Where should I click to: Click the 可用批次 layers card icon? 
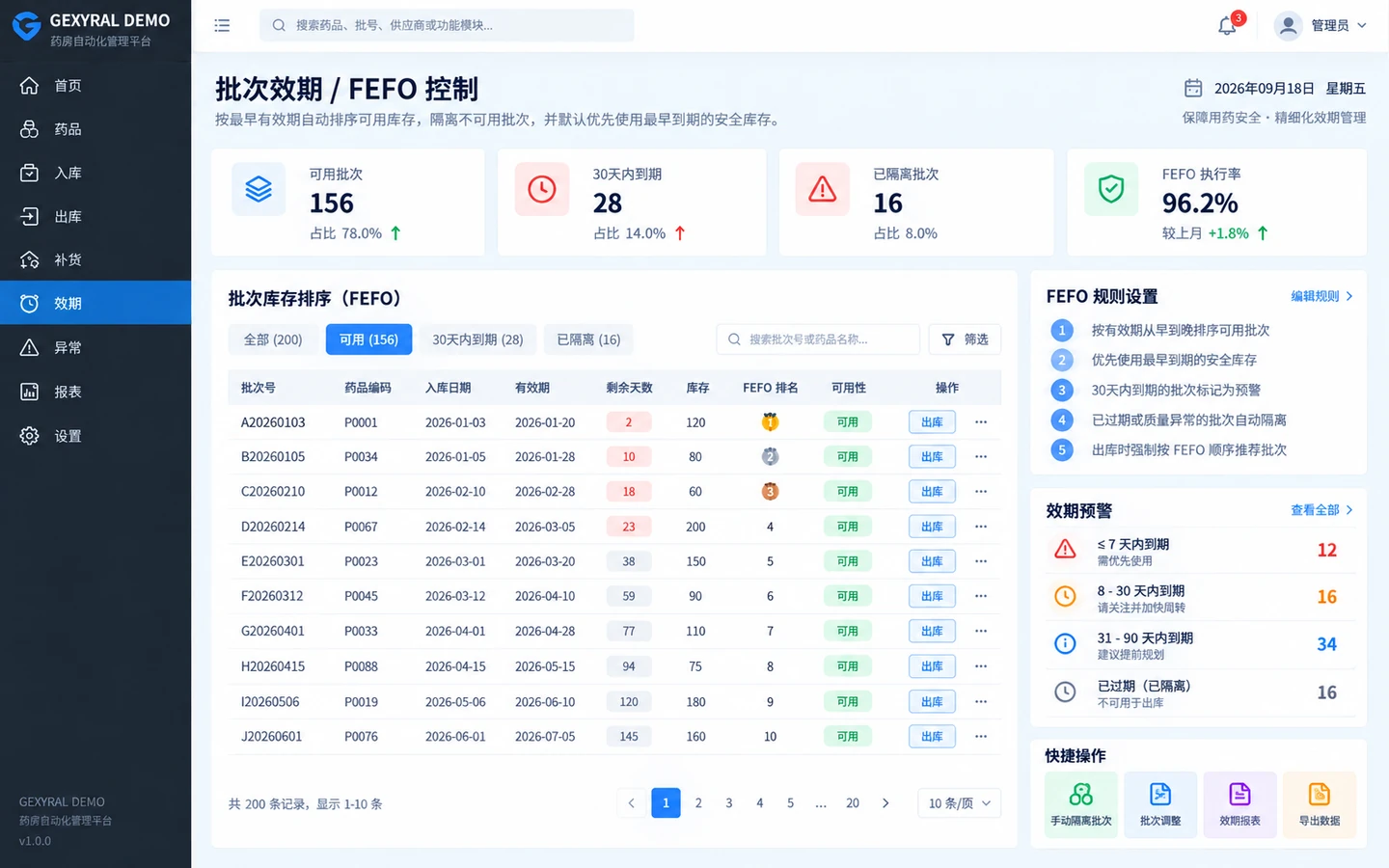click(259, 189)
